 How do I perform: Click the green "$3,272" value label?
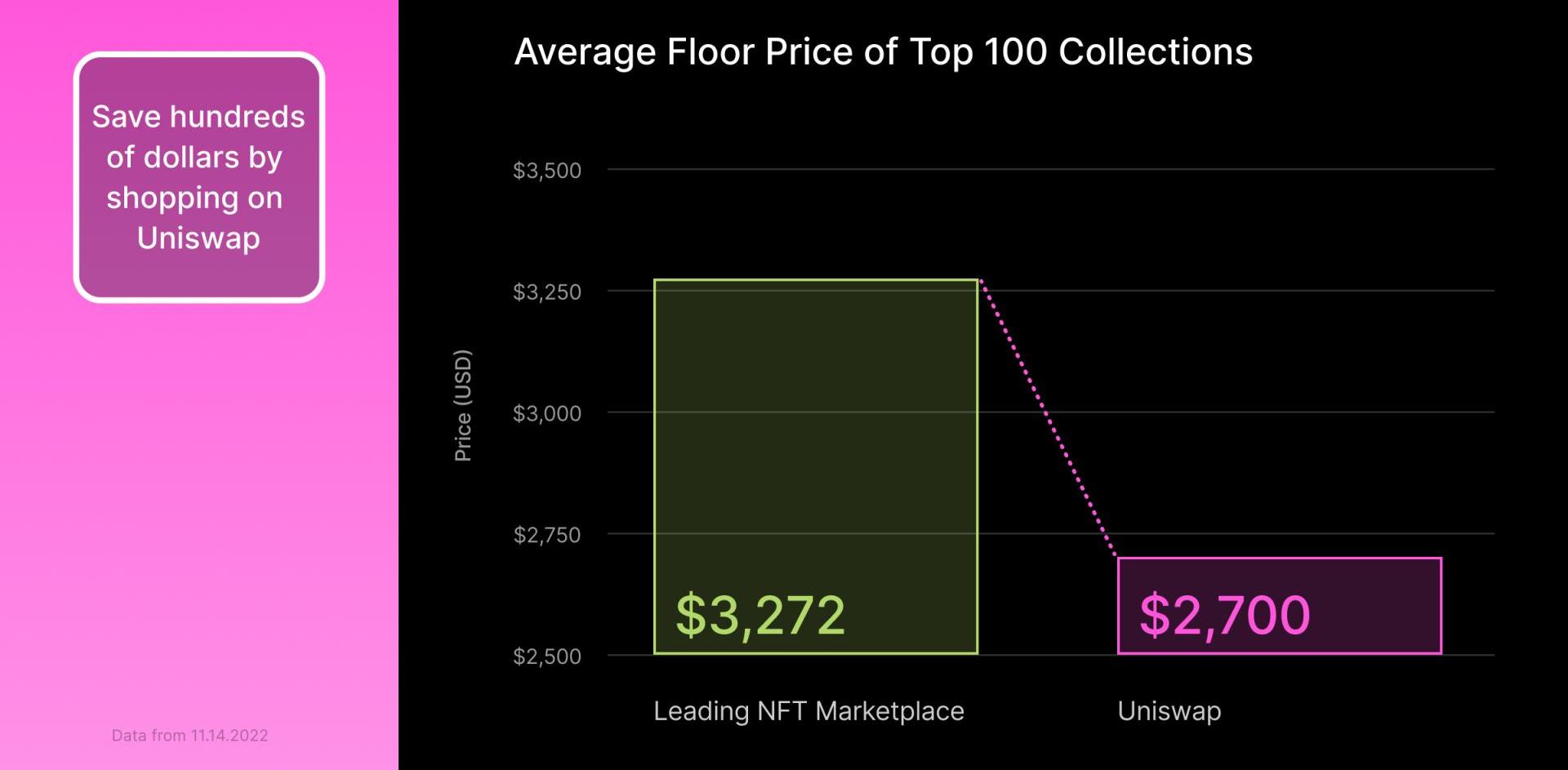(760, 616)
